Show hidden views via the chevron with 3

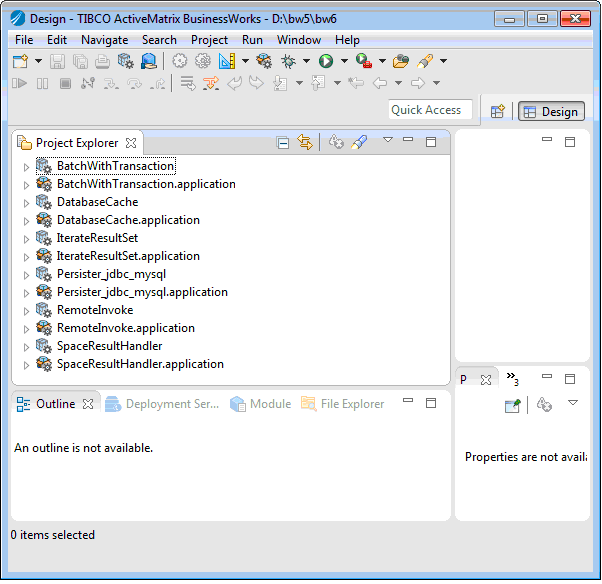(513, 379)
